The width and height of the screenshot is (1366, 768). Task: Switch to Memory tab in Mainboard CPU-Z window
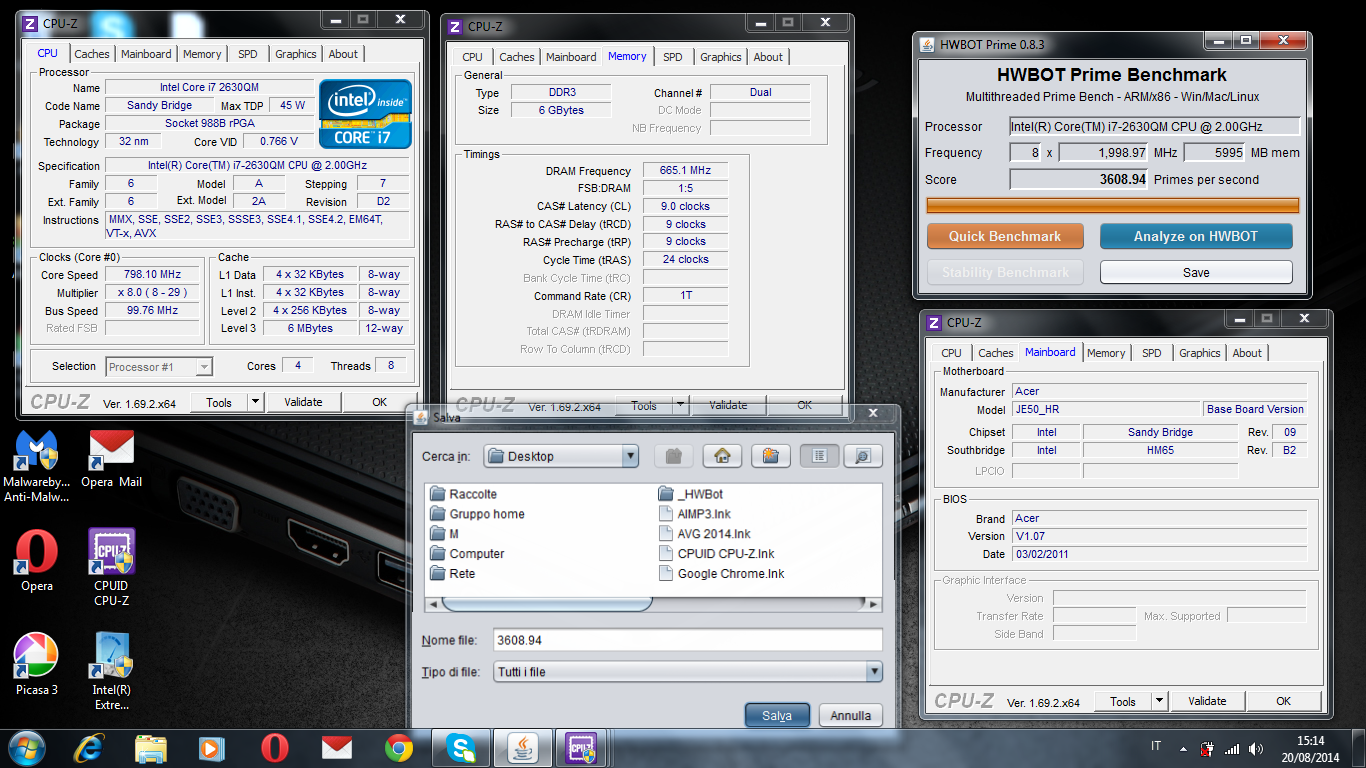point(1106,353)
